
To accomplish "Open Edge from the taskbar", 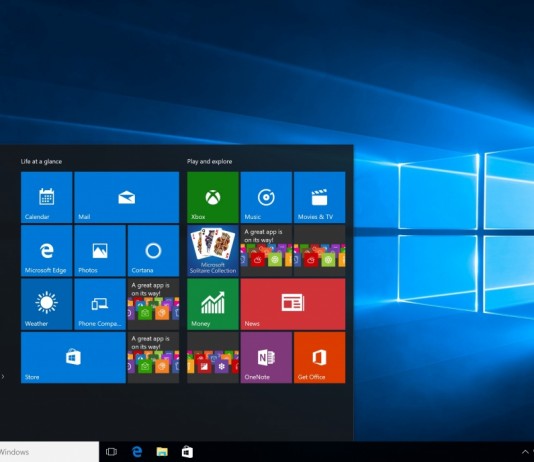I will (137, 452).
